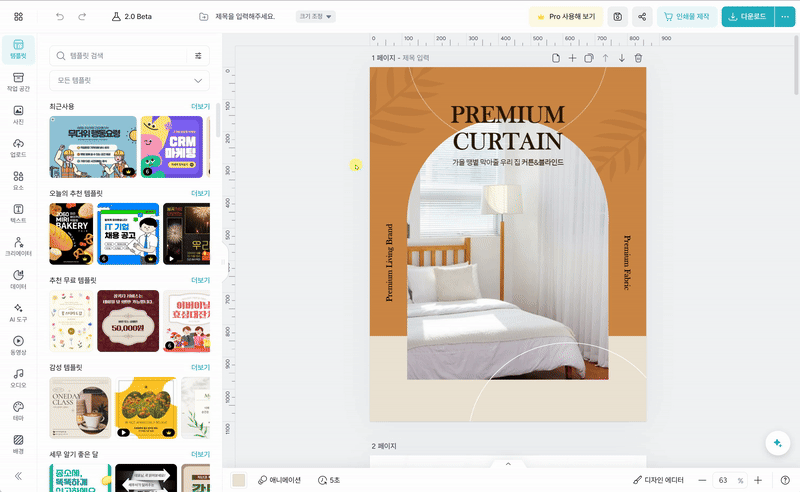
Task: Delete page 1 with the trash icon
Action: (638, 59)
